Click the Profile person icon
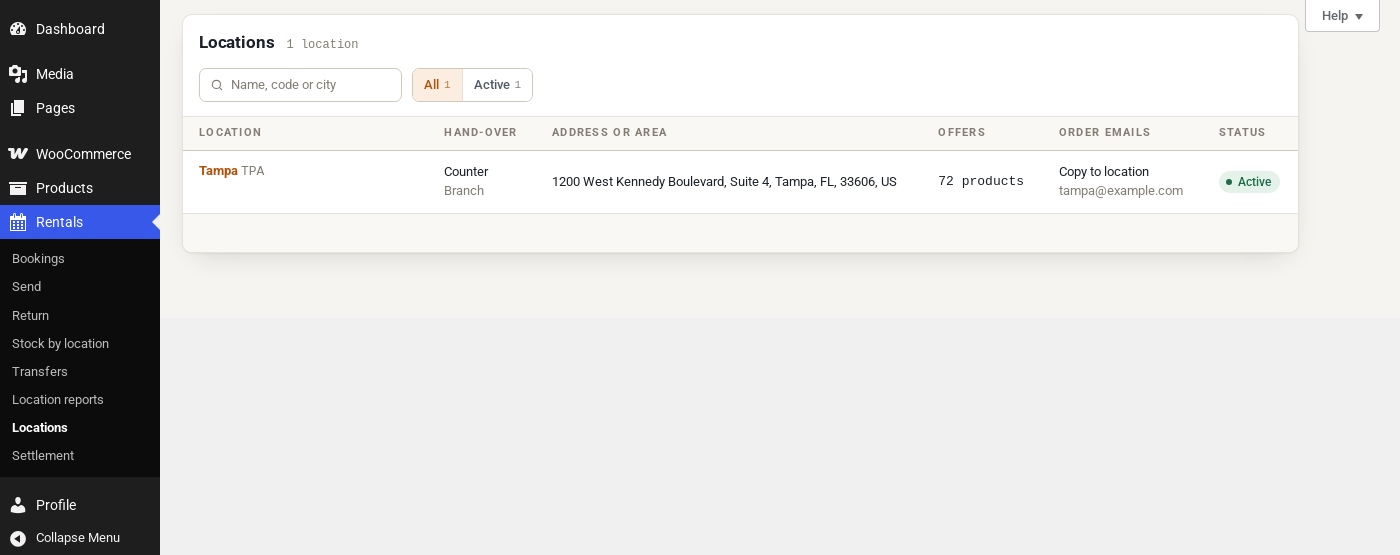The image size is (1400, 555). pyautogui.click(x=18, y=505)
